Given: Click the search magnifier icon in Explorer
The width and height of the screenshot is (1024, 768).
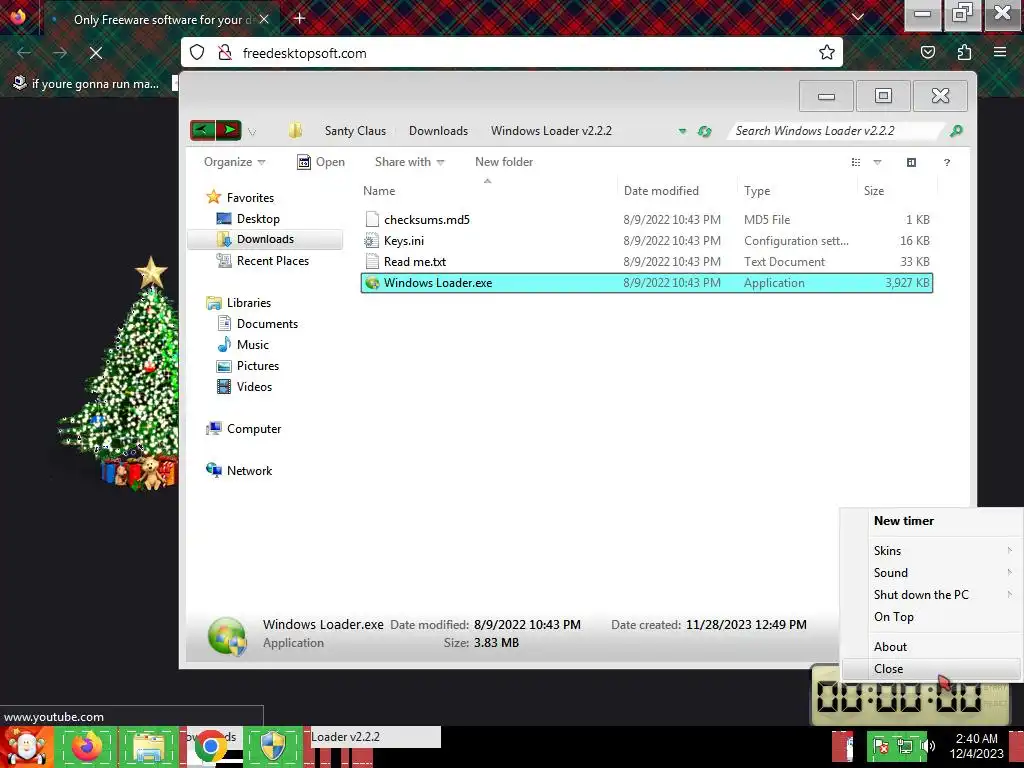Looking at the screenshot, I should point(956,131).
